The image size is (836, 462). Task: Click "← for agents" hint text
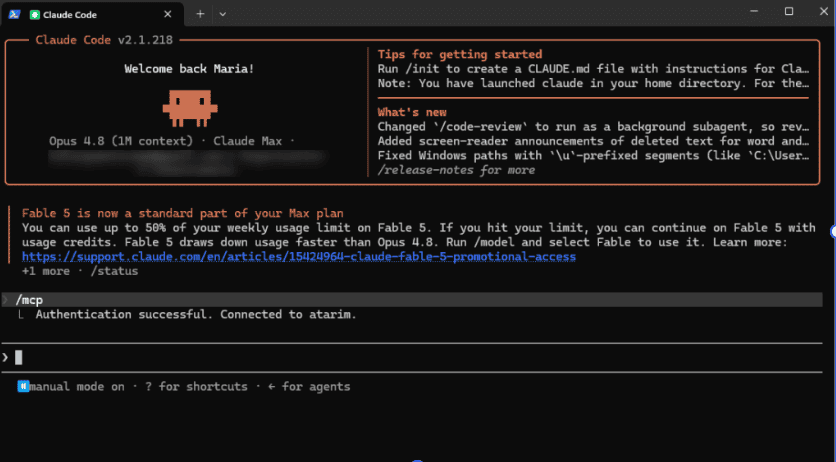coord(309,386)
